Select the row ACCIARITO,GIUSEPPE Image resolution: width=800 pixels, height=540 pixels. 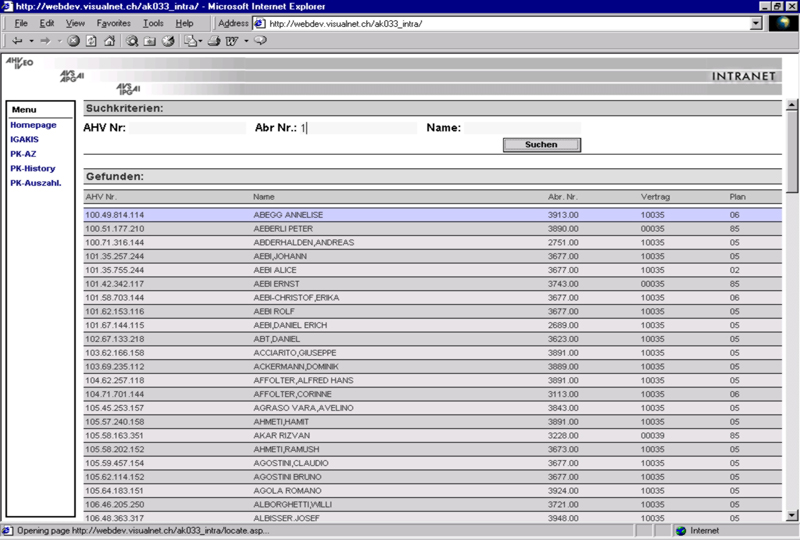[433, 353]
